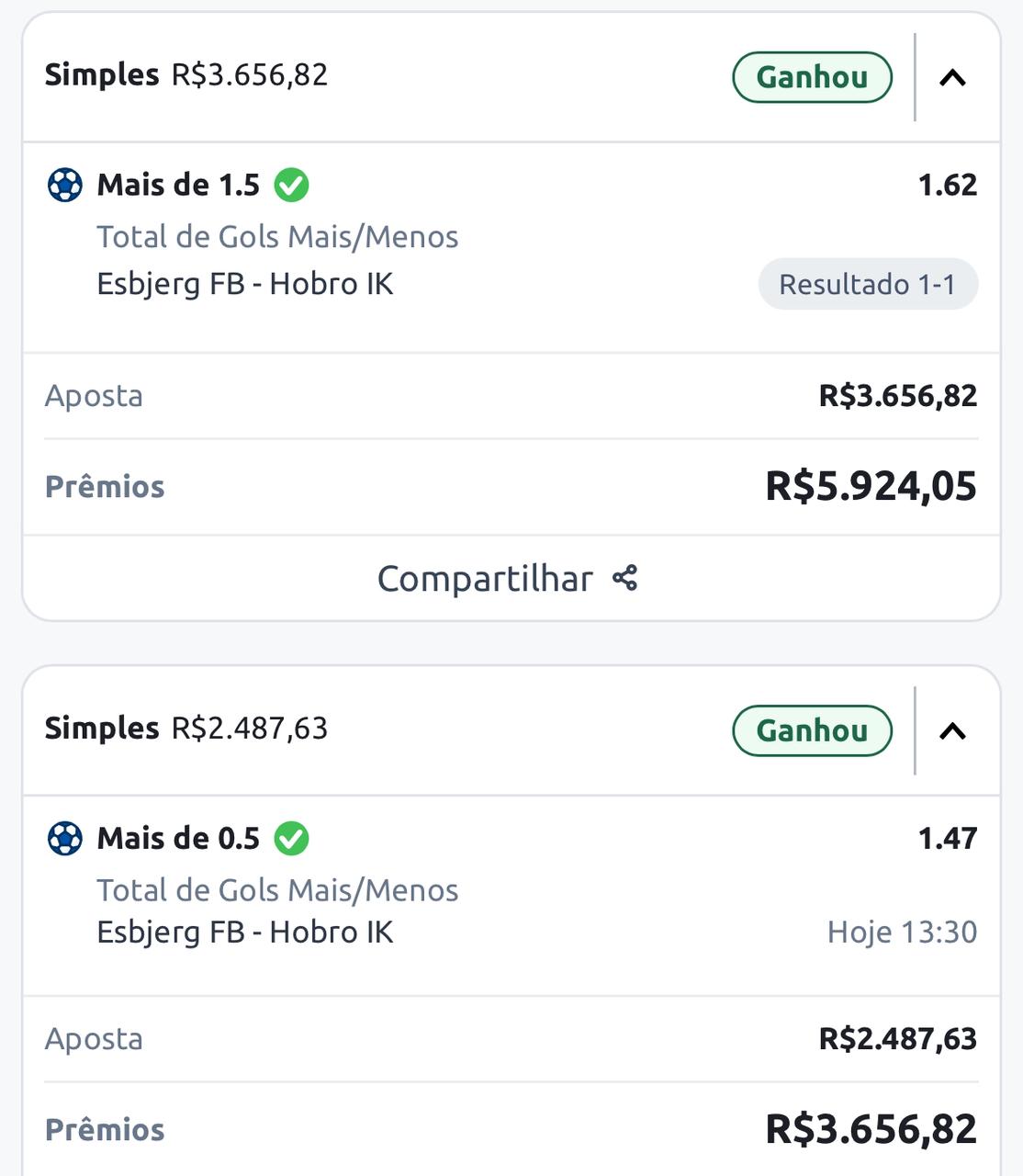Click soccer ball icon next to Mais de 1.5
Viewport: 1023px width, 1176px height.
pos(65,186)
